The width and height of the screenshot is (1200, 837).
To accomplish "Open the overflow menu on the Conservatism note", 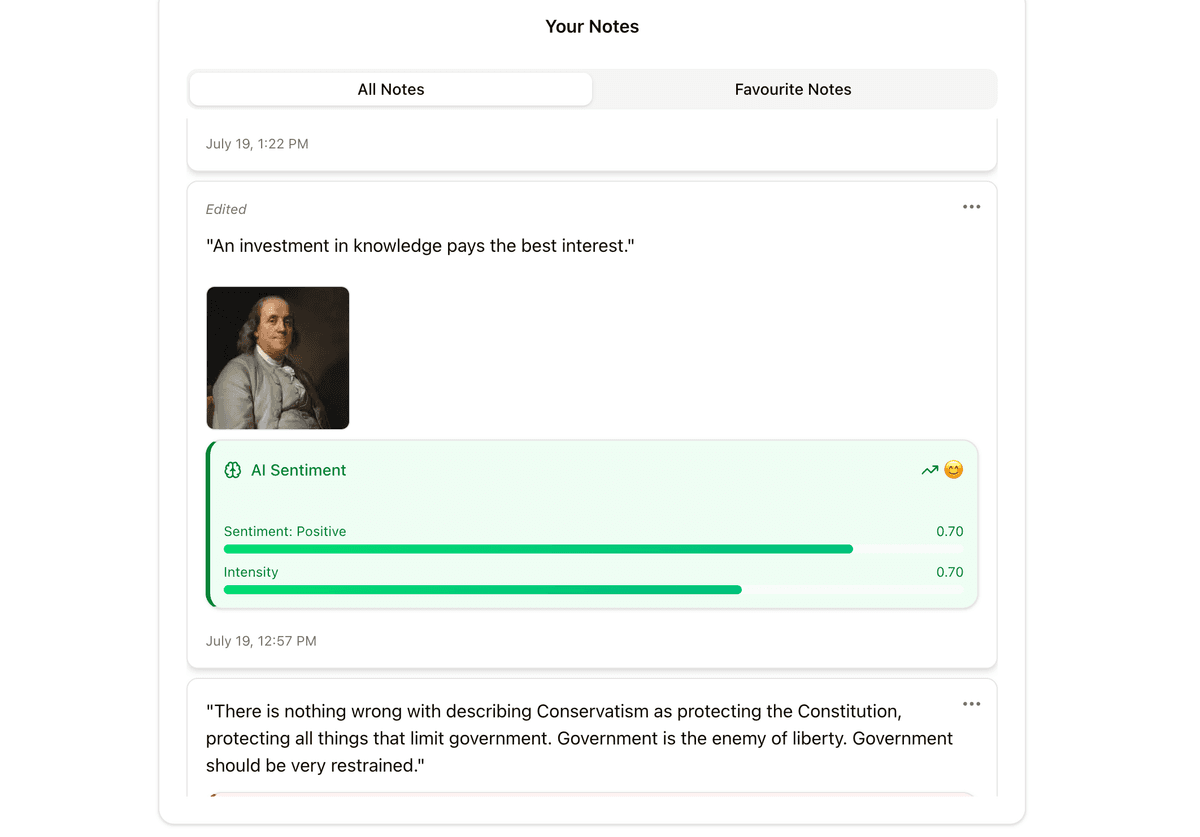I will point(971,703).
